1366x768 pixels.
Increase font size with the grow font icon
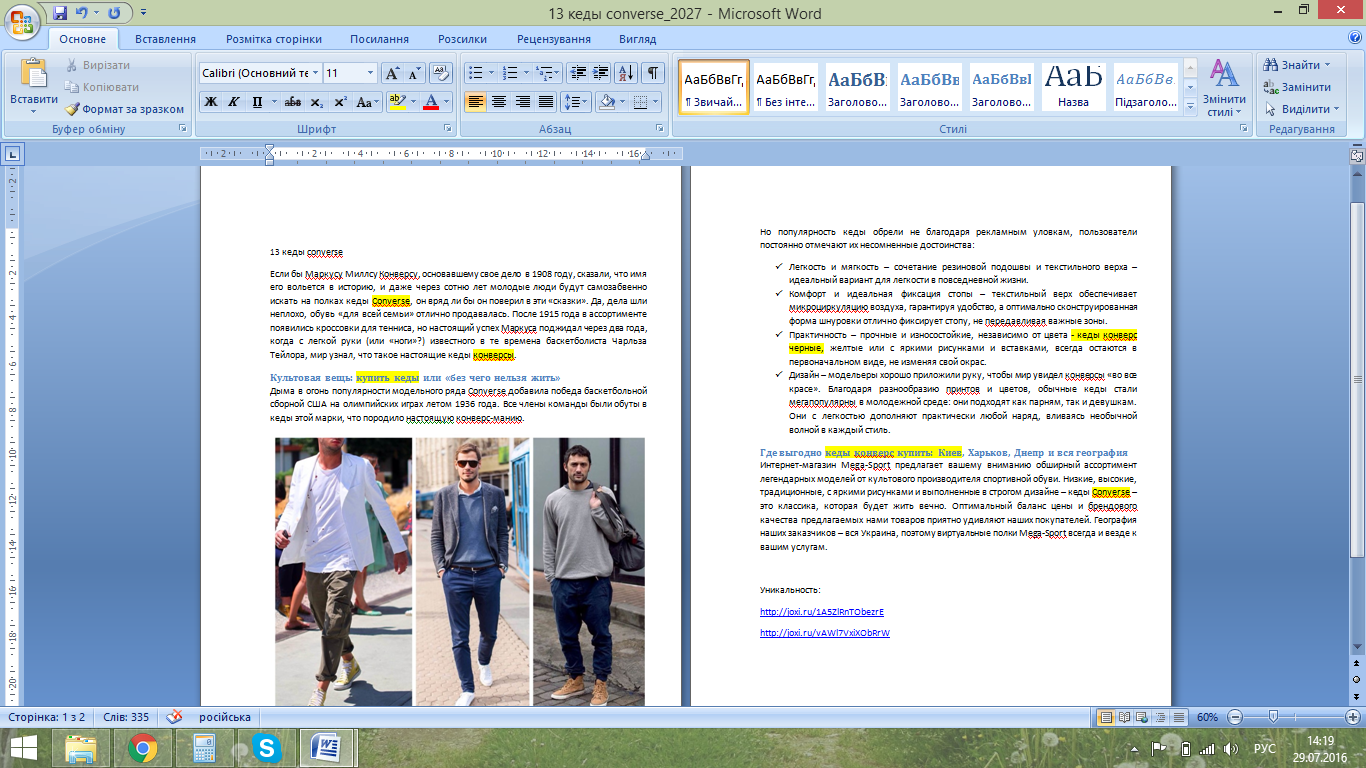pyautogui.click(x=393, y=73)
